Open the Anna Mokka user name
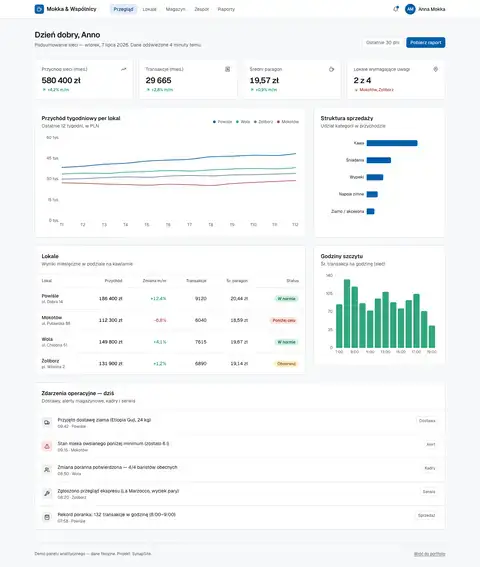The width and height of the screenshot is (480, 567). 432,9
